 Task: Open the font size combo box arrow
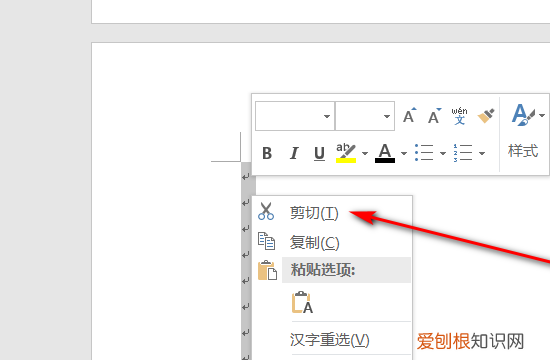(x=387, y=116)
